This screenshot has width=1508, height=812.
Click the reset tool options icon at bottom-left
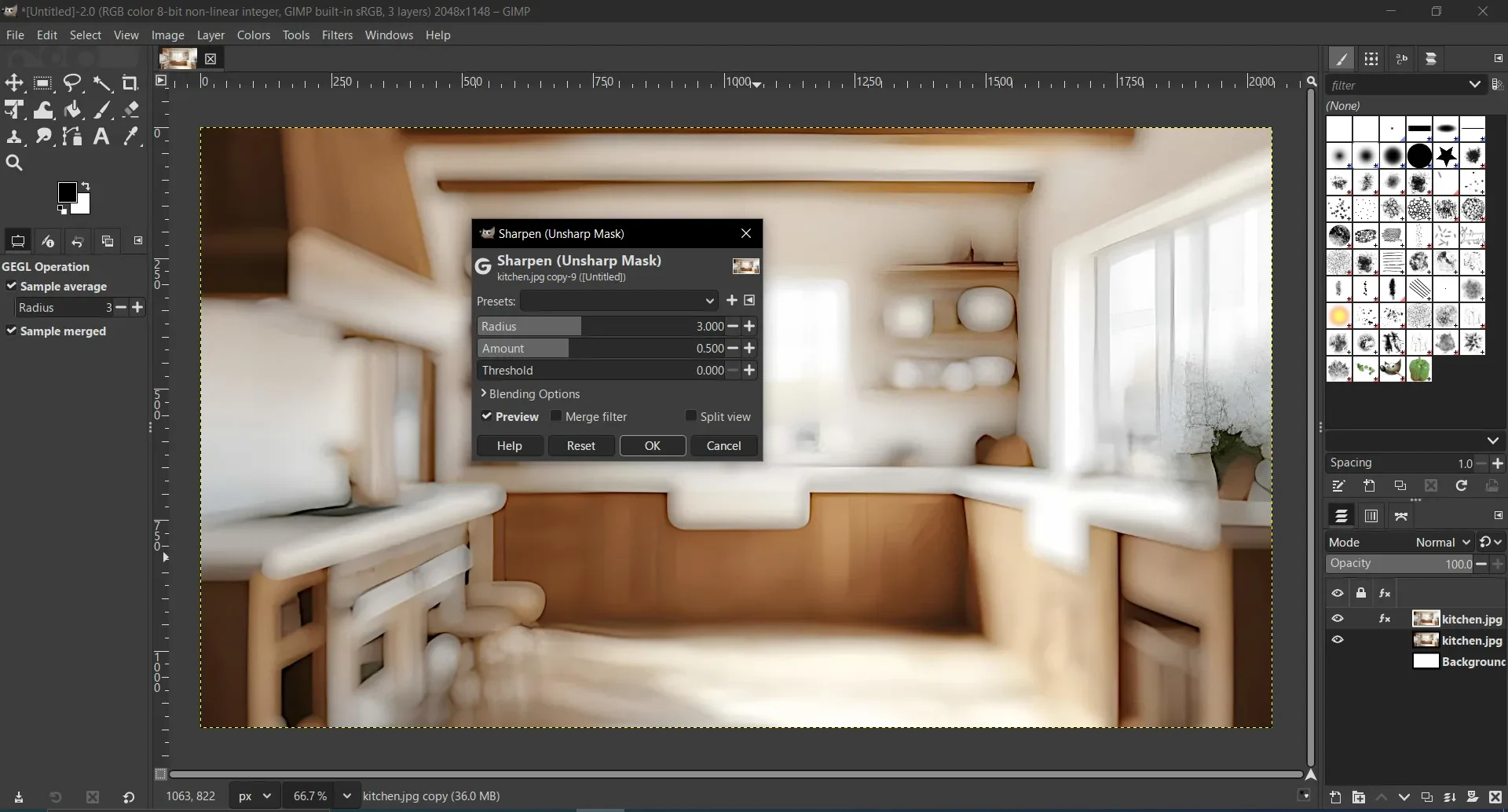[129, 797]
